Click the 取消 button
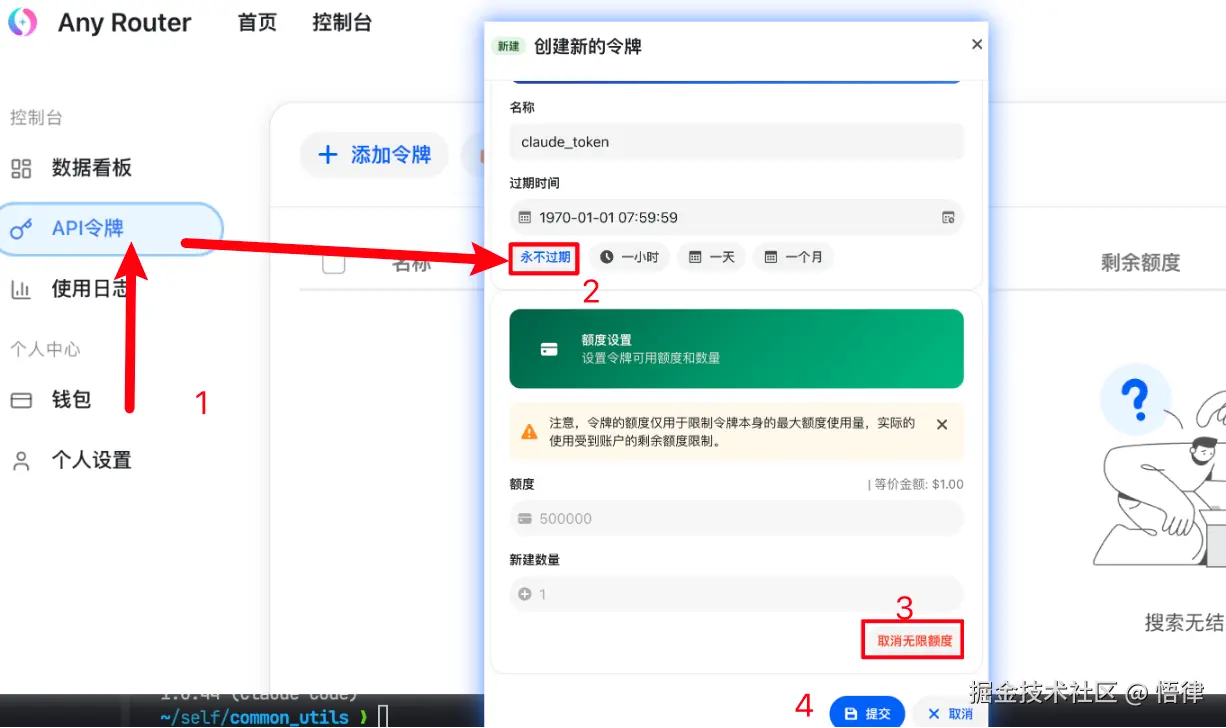This screenshot has width=1226, height=728. (x=950, y=714)
